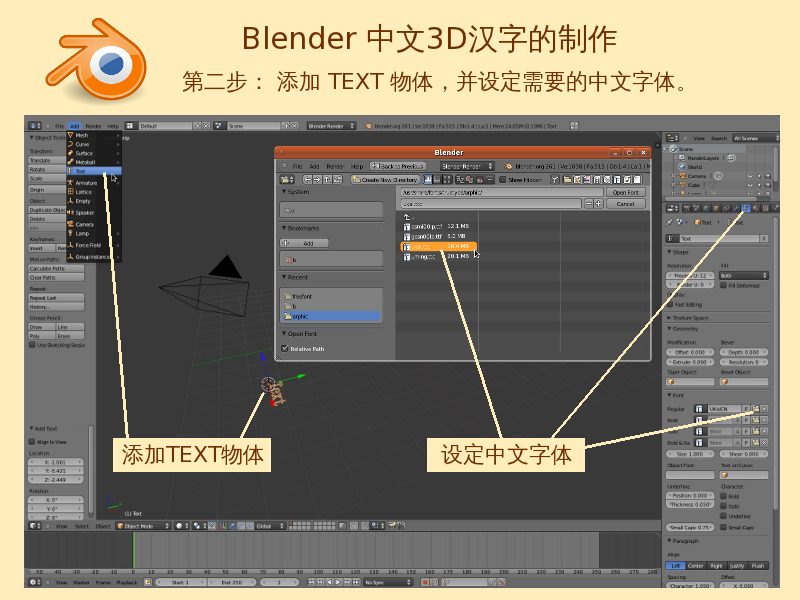Click Translate in Object Tools
Image resolution: width=800 pixels, height=600 pixels.
pyautogui.click(x=47, y=160)
